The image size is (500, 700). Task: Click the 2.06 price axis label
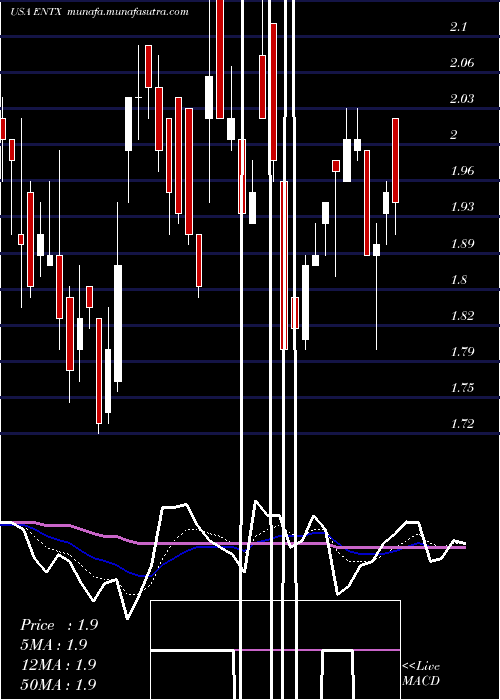[462, 63]
